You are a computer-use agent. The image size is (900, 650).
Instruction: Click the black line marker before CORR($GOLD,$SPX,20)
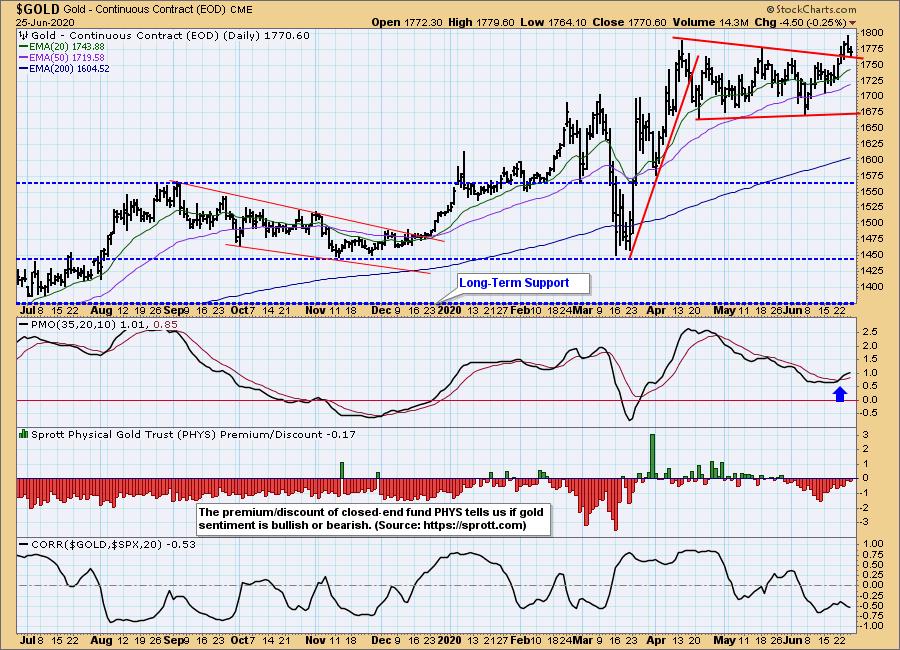24,544
